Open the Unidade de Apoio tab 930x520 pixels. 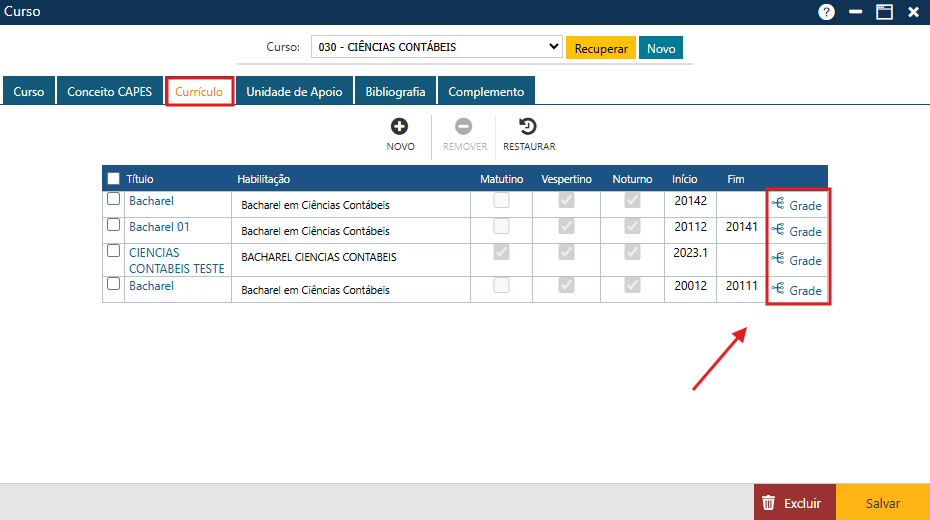coord(294,91)
